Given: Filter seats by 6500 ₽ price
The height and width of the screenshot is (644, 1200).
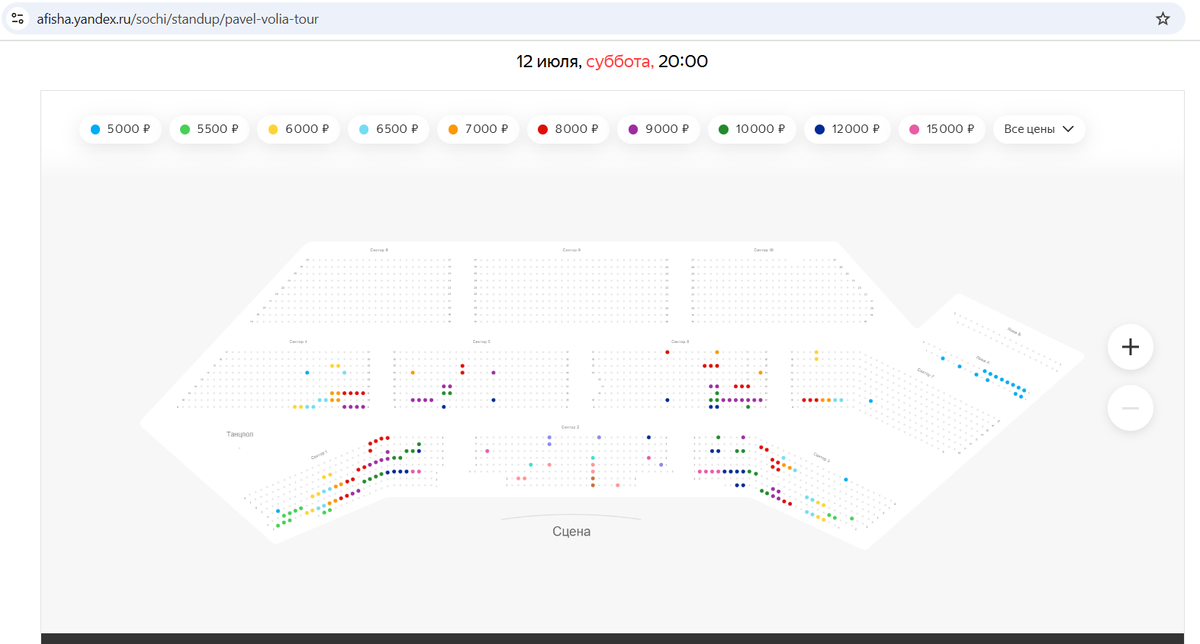Looking at the screenshot, I should tap(388, 129).
